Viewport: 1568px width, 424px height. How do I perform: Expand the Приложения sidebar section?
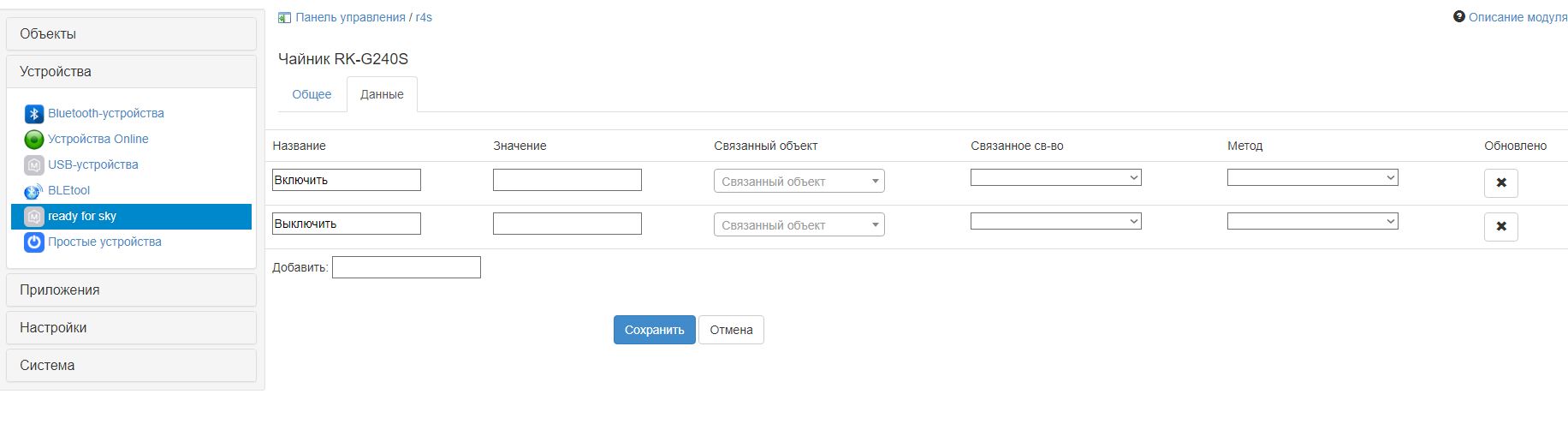click(x=132, y=290)
